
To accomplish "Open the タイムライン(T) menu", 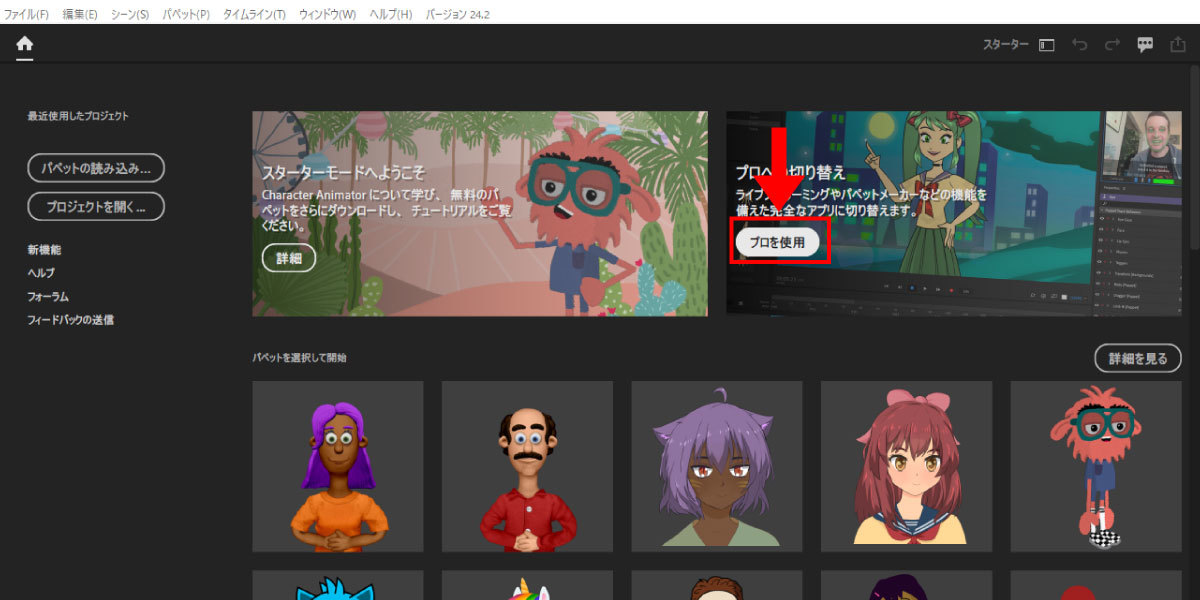I will tap(254, 15).
